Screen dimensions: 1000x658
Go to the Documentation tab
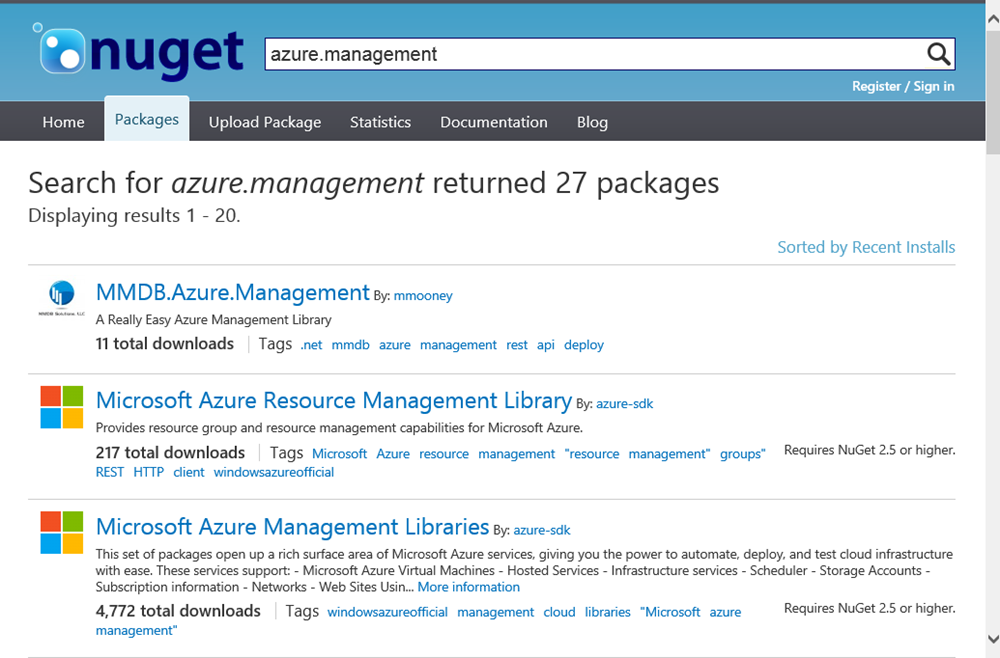tap(494, 122)
